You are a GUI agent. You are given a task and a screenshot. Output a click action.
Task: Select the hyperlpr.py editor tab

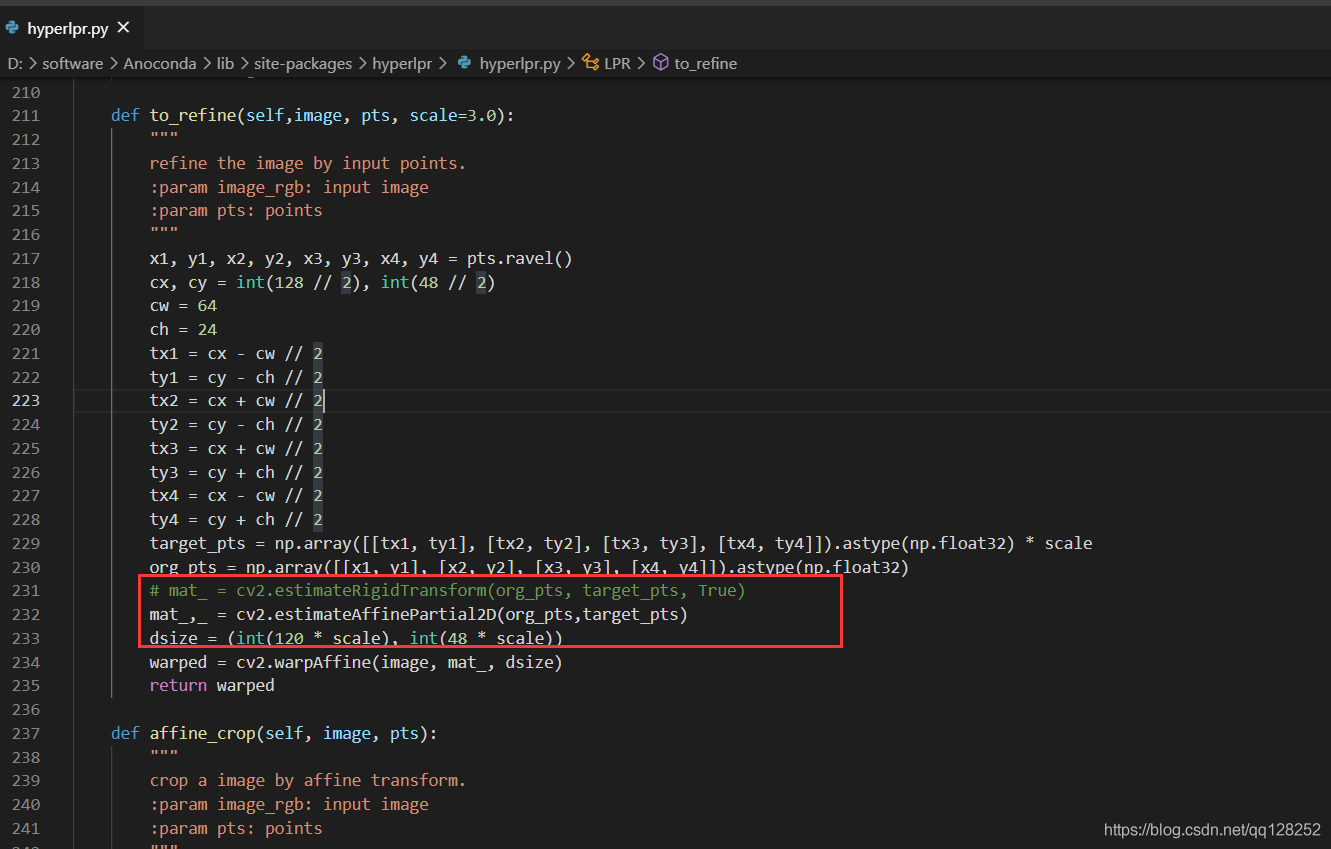click(67, 29)
